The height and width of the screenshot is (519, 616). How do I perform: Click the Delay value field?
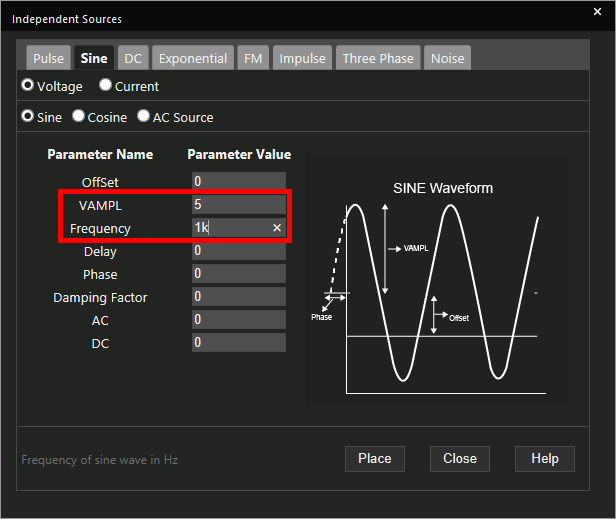(239, 250)
